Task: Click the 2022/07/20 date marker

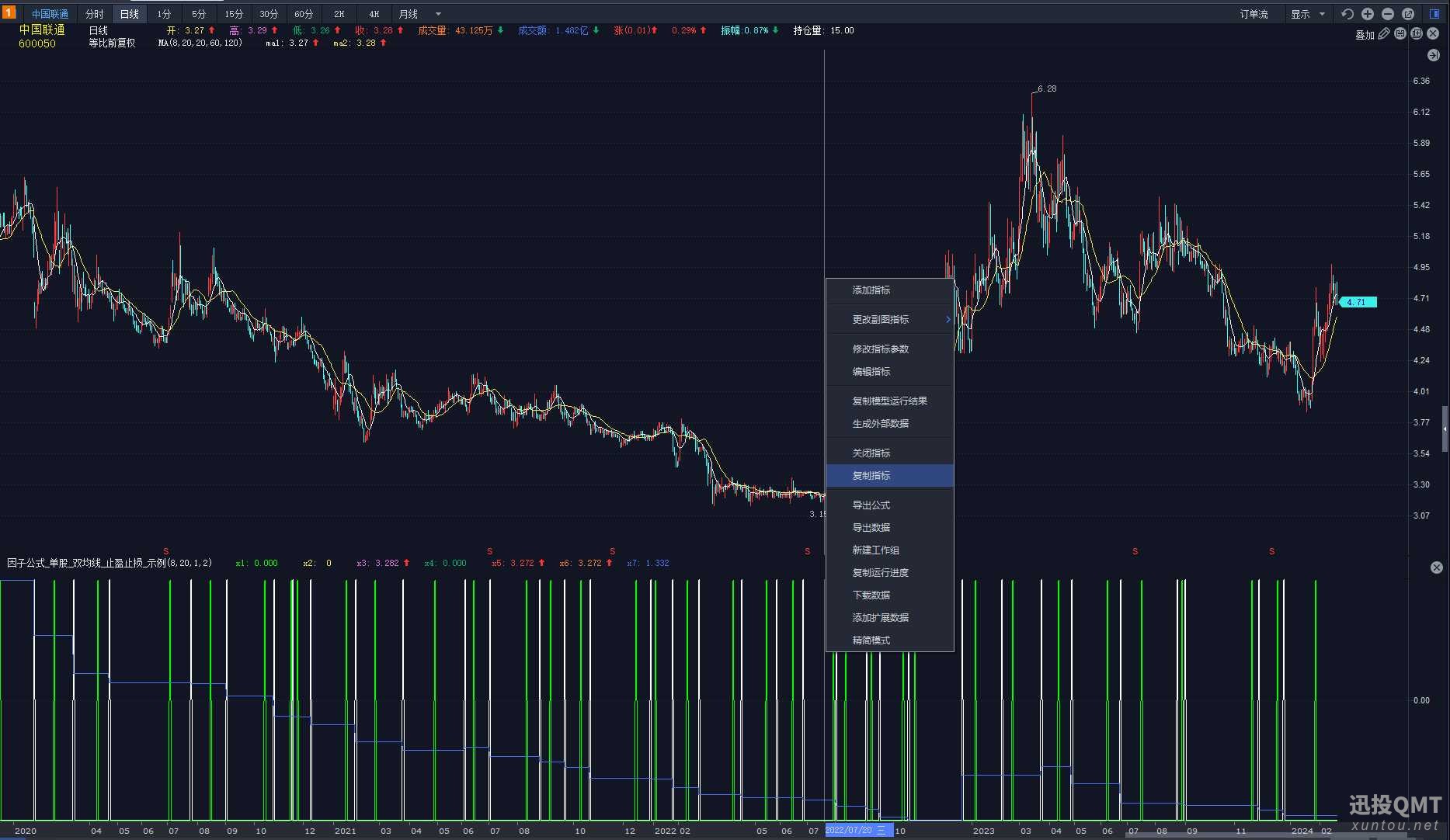Action: coord(858,830)
